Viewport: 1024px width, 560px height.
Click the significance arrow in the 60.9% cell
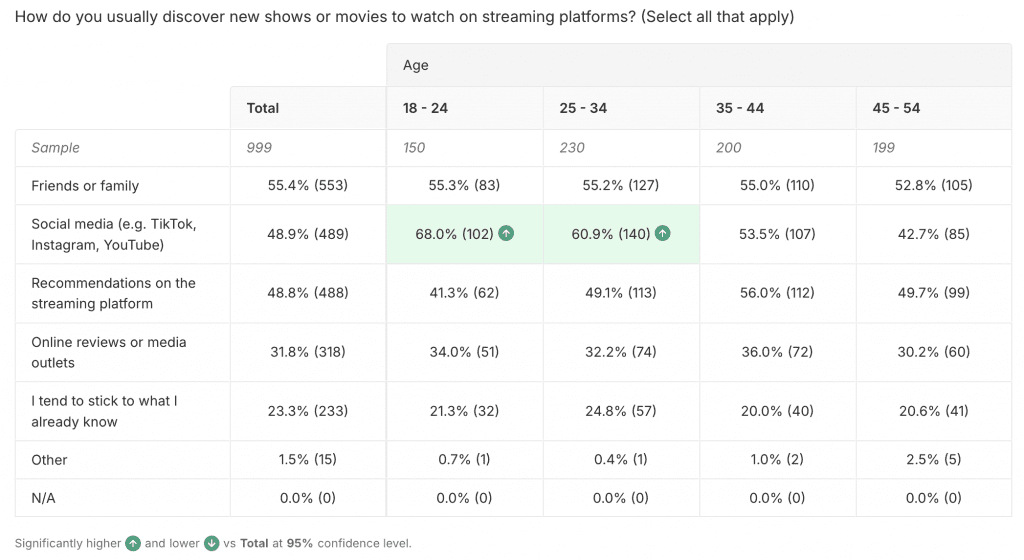click(662, 234)
